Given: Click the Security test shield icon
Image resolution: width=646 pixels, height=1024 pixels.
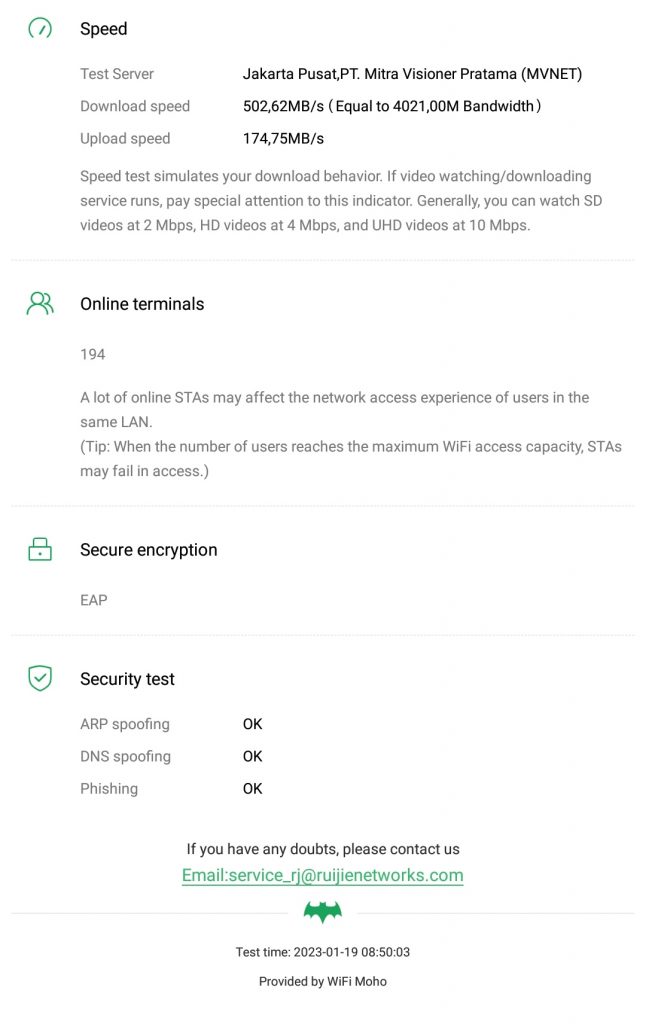Looking at the screenshot, I should 40,679.
